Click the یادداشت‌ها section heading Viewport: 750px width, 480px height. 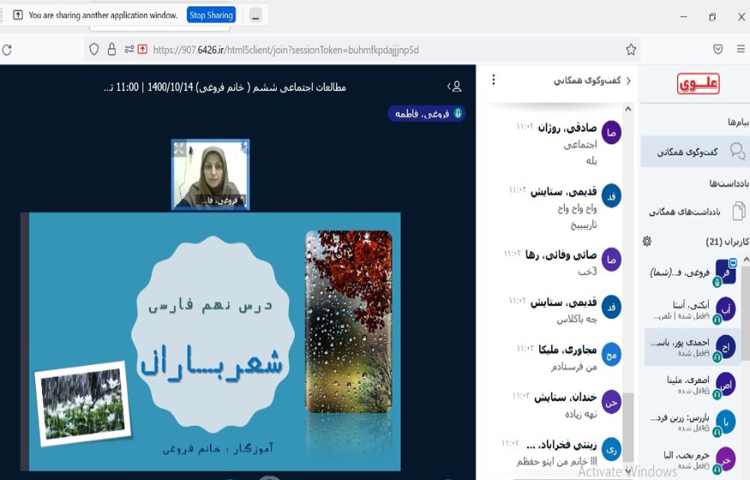729,183
